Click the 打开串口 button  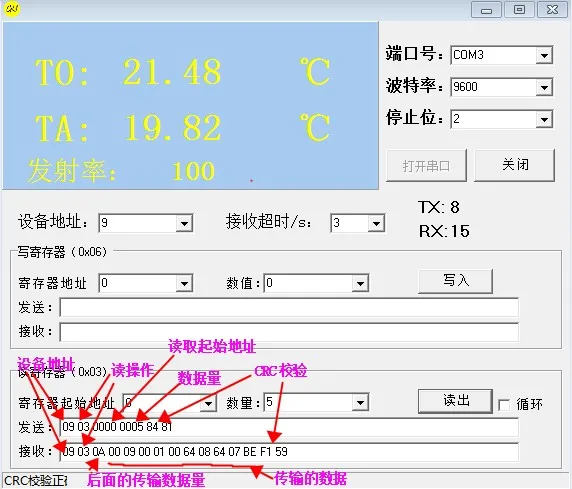tap(426, 166)
